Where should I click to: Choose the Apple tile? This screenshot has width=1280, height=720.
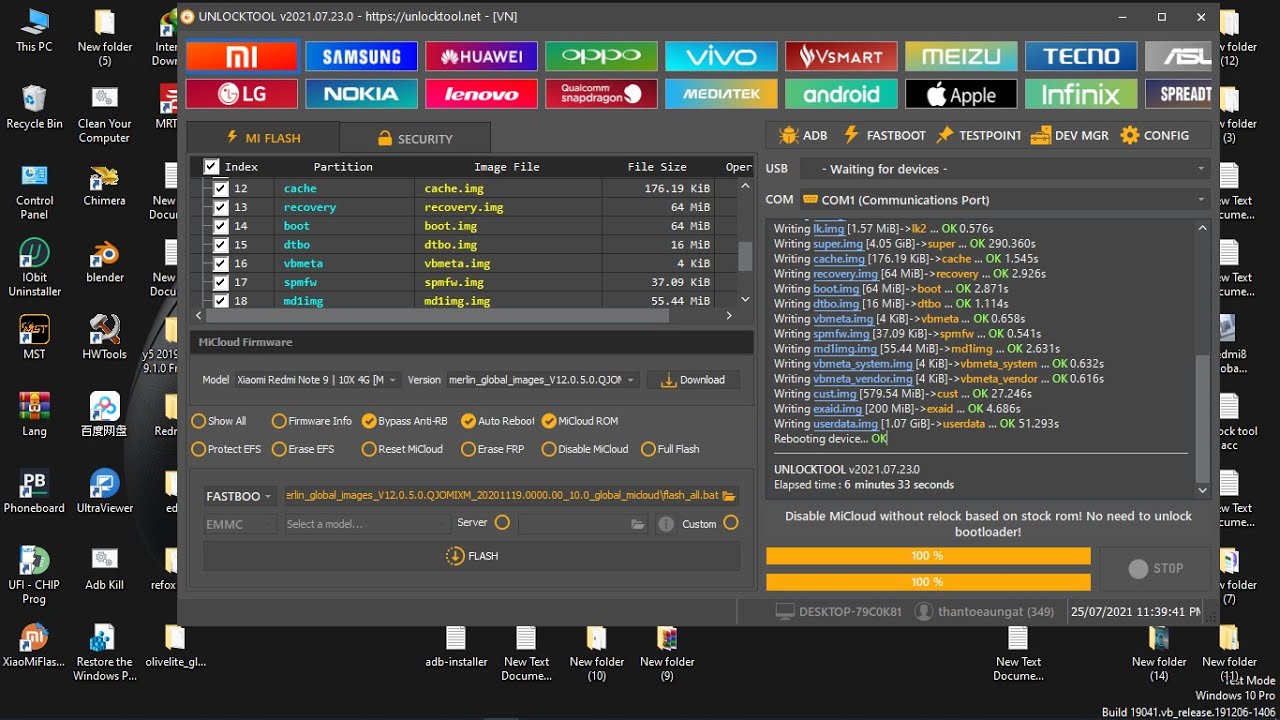tap(961, 94)
